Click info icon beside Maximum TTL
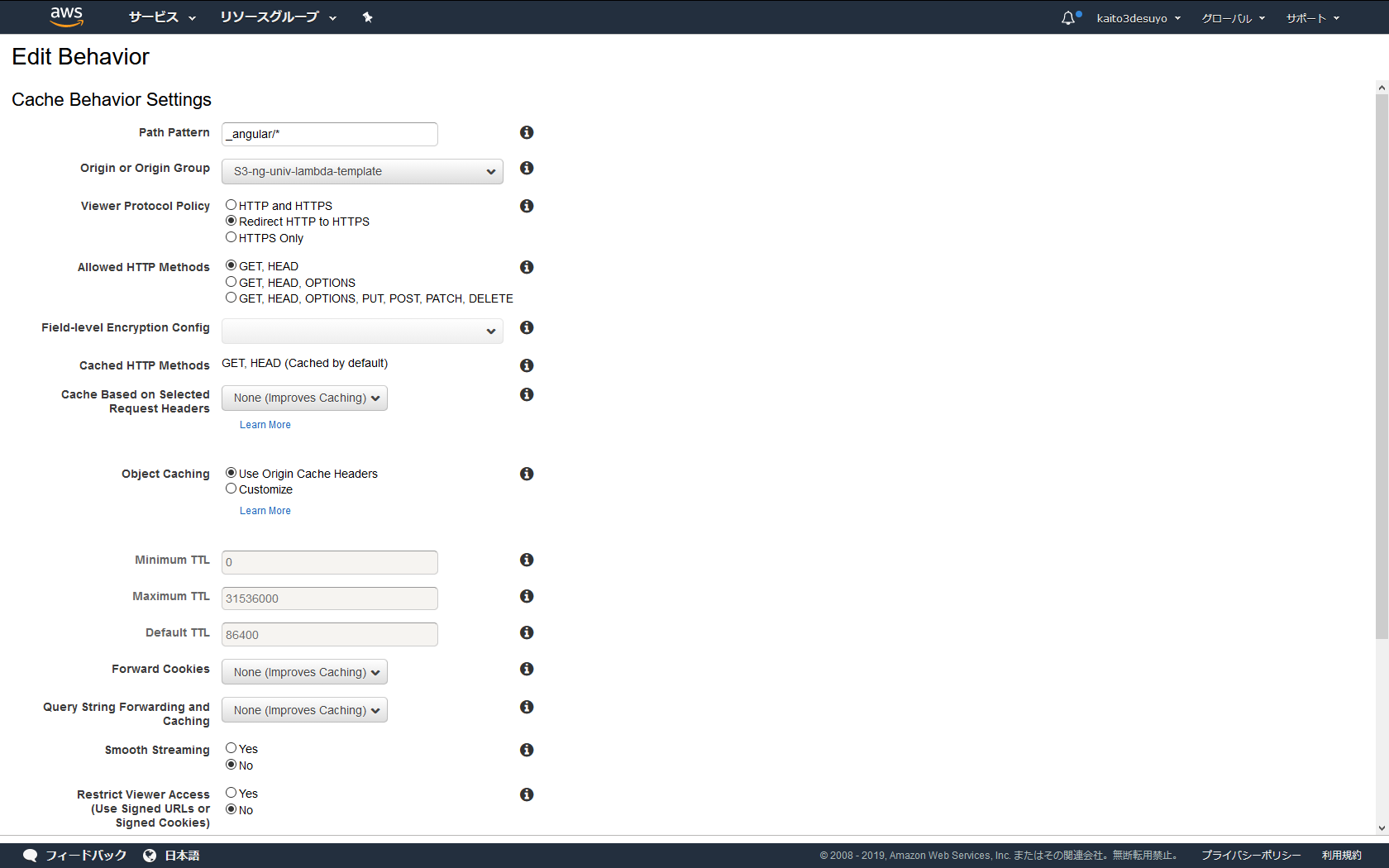Image resolution: width=1389 pixels, height=868 pixels. [x=527, y=596]
